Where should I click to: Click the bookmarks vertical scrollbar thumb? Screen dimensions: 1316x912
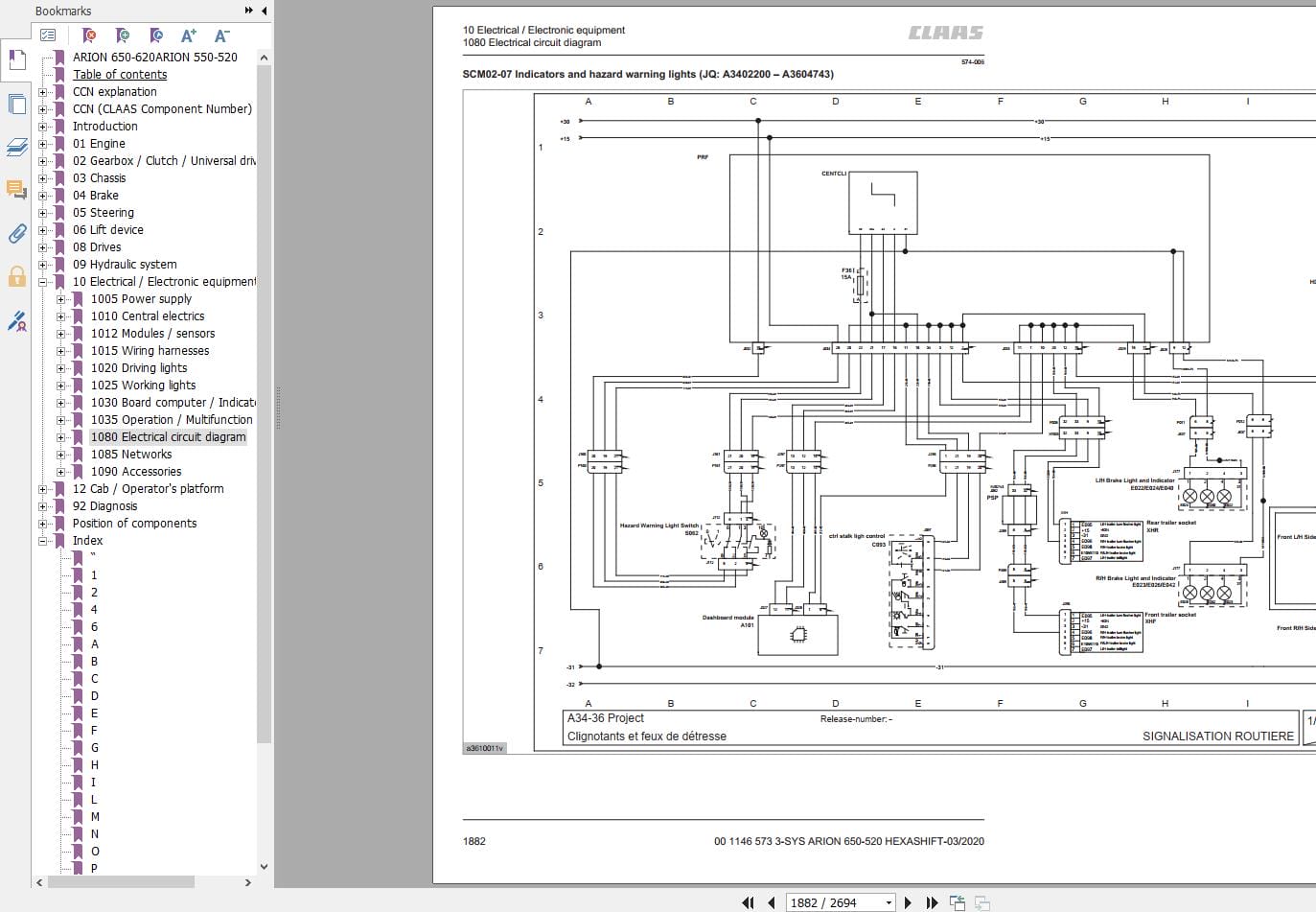click(265, 403)
